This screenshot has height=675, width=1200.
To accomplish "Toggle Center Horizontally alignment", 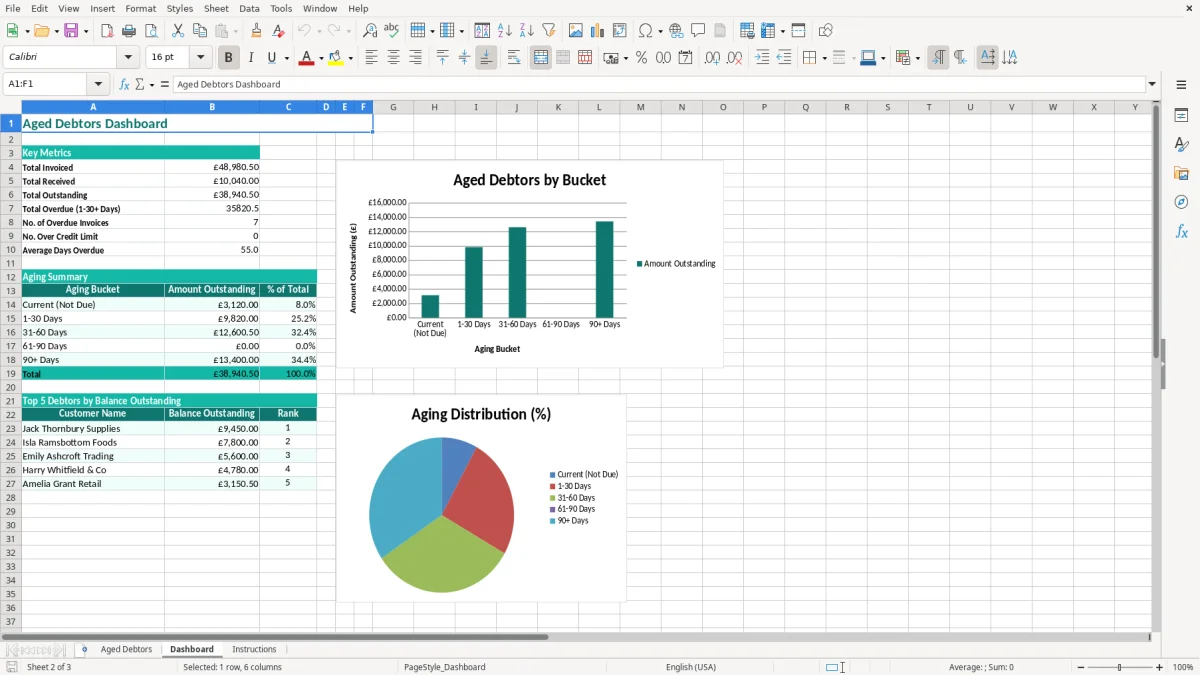I will pos(394,58).
